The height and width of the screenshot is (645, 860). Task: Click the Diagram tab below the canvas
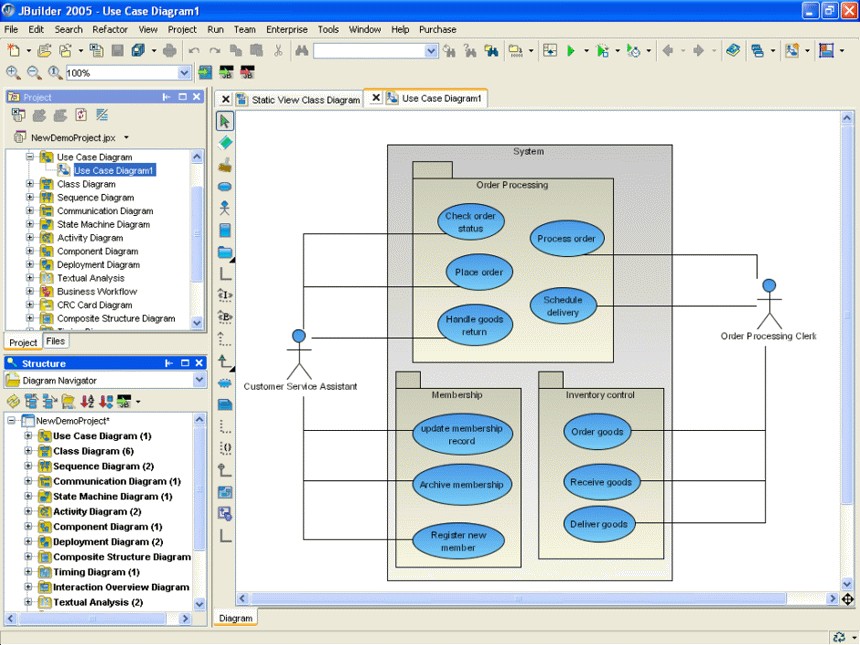tap(236, 618)
